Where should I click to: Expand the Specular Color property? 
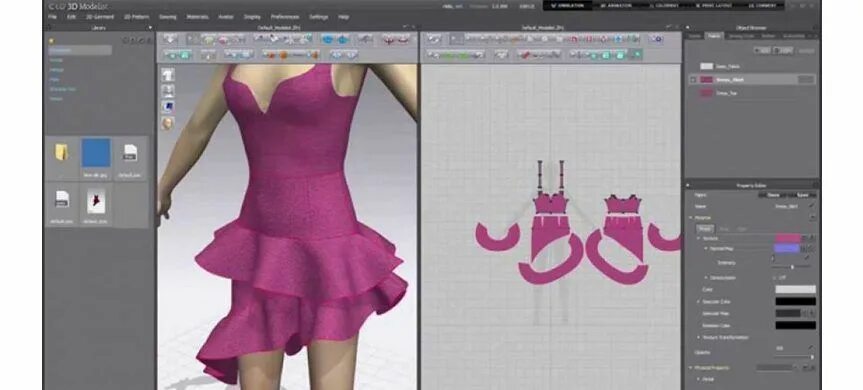699,301
